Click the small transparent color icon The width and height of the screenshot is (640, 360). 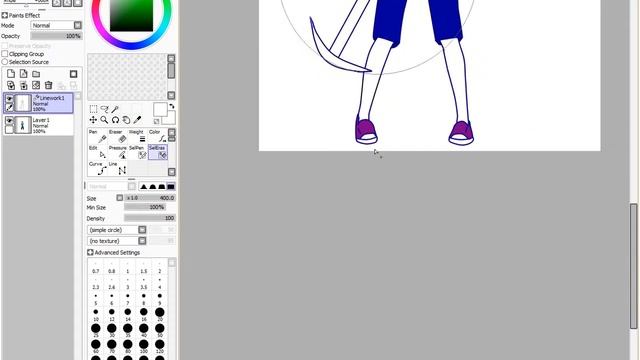click(x=156, y=122)
